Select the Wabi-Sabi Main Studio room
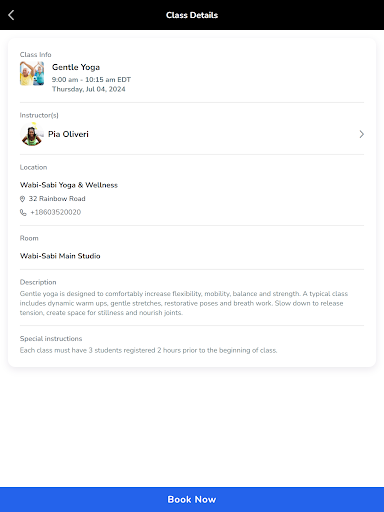 pyautogui.click(x=60, y=256)
